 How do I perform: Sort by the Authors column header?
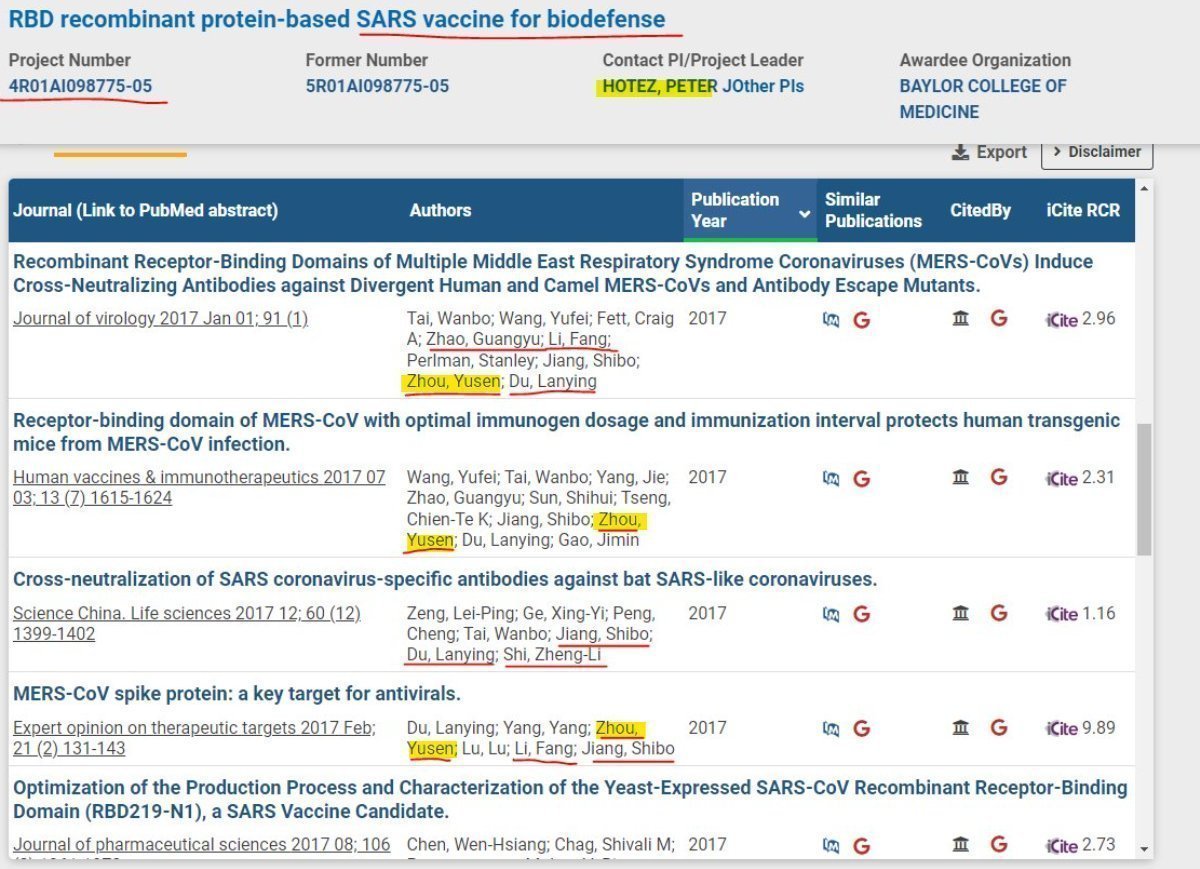(x=440, y=210)
